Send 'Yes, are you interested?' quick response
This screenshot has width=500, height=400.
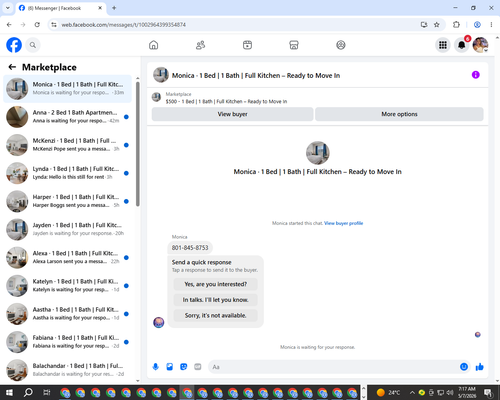(x=216, y=284)
